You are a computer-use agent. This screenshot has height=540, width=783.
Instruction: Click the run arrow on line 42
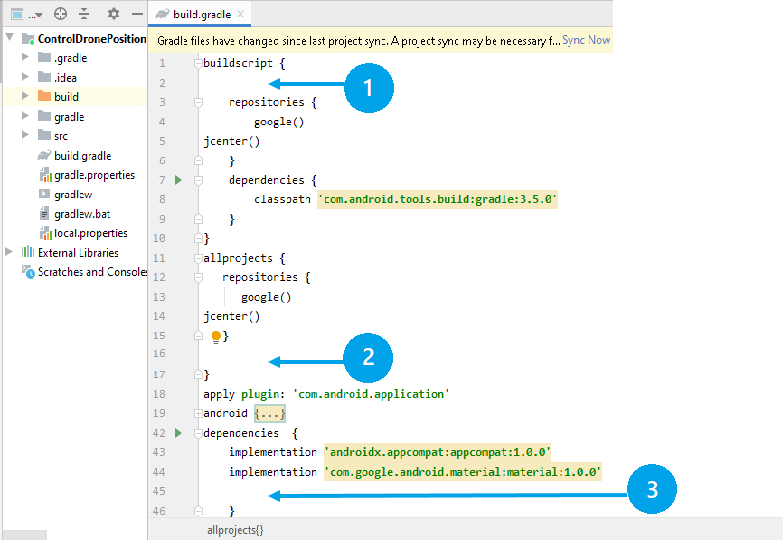tap(178, 433)
